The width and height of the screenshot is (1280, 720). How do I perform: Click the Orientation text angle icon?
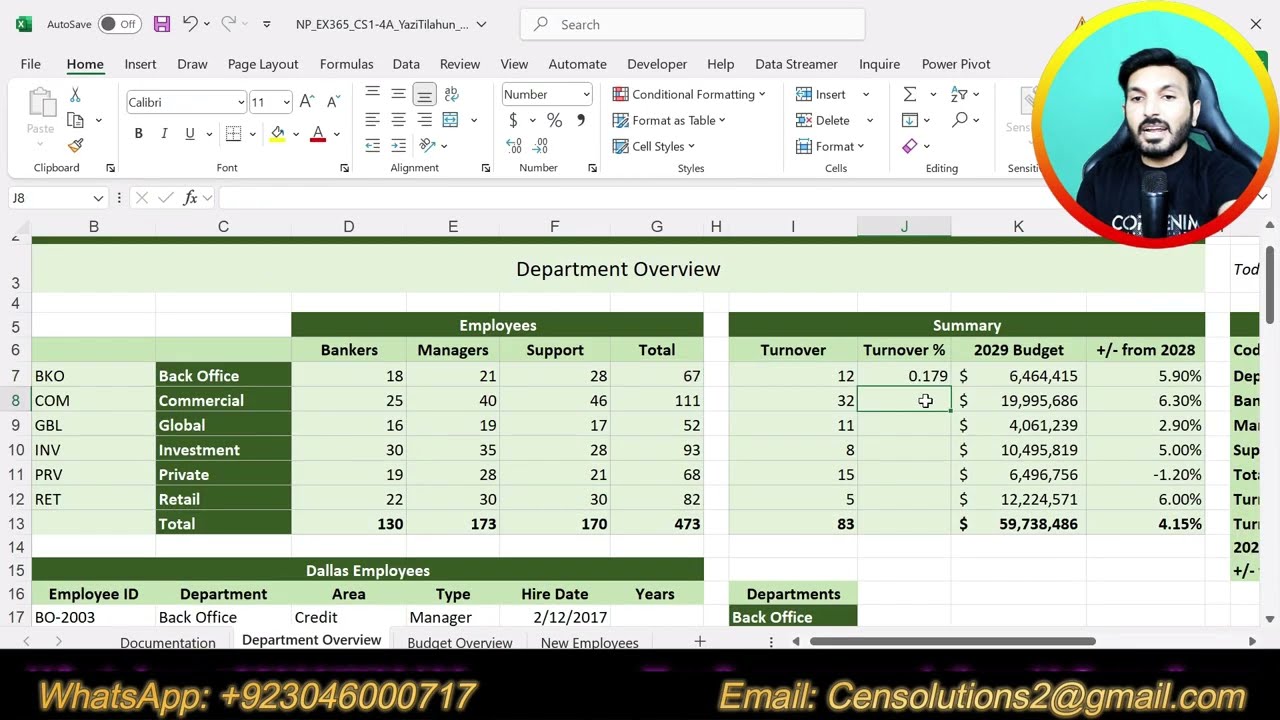pyautogui.click(x=427, y=146)
